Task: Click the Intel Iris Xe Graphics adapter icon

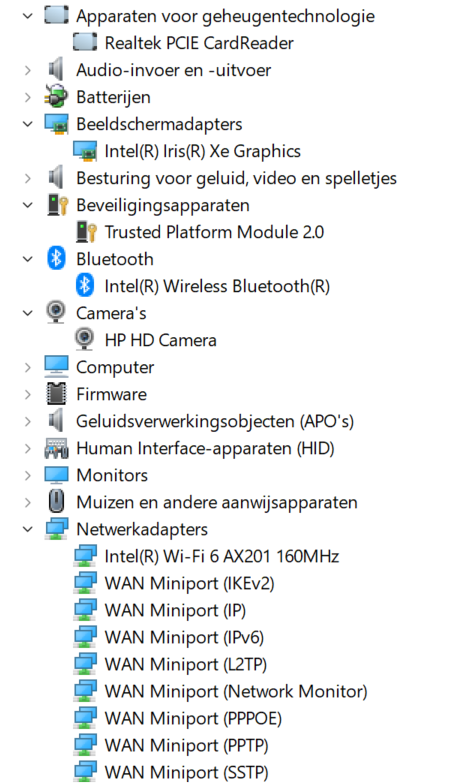Action: tap(84, 151)
